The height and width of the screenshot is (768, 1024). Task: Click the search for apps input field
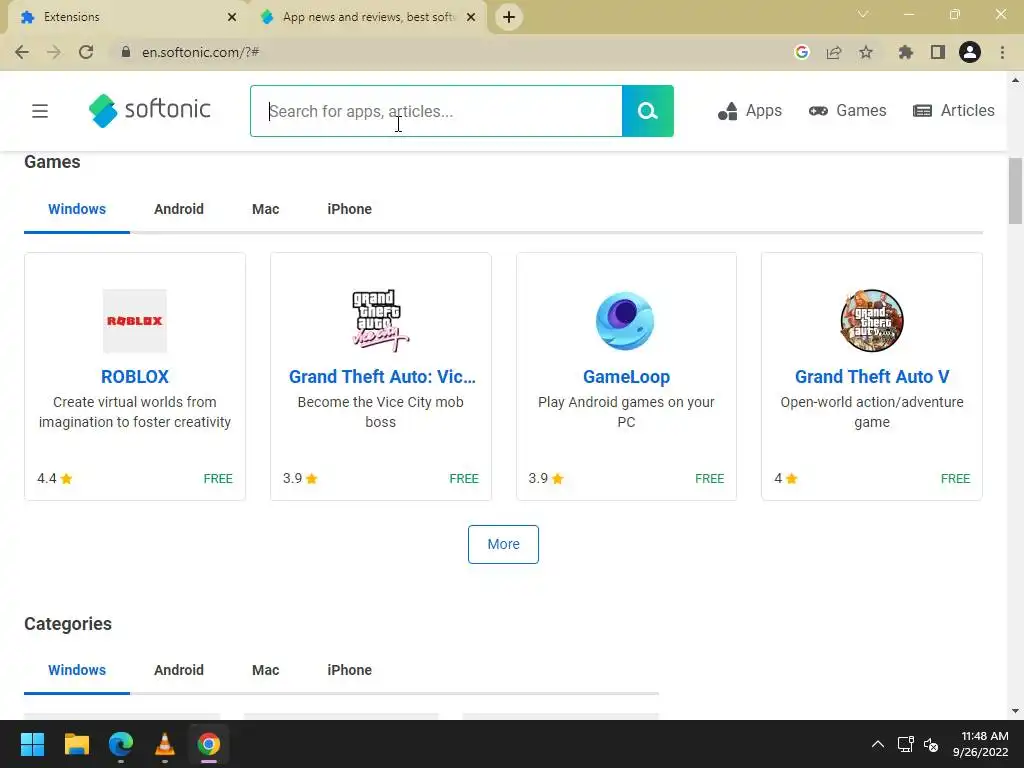pos(436,111)
